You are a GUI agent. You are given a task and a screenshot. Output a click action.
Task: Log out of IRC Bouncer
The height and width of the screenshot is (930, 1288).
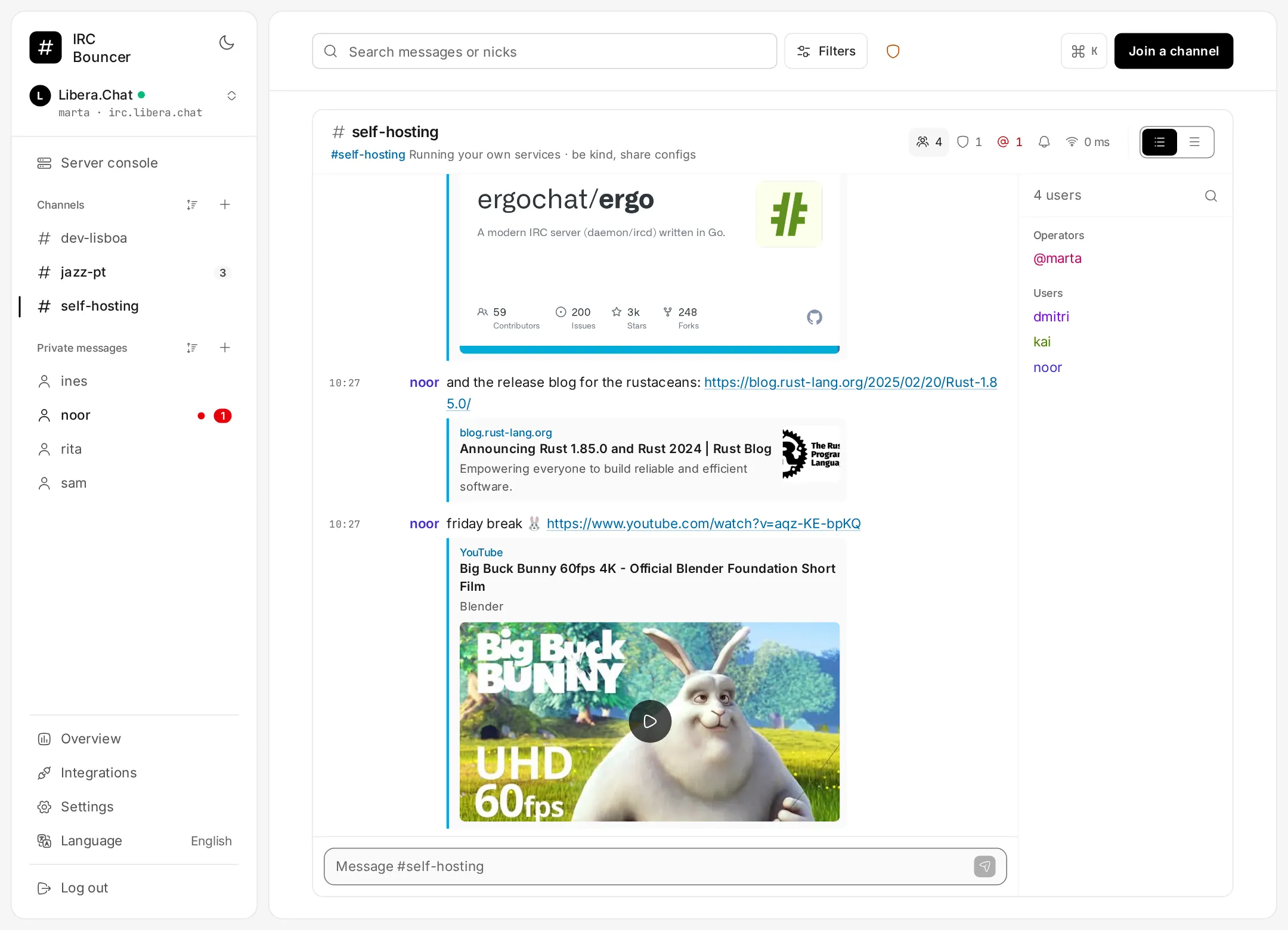click(x=134, y=888)
